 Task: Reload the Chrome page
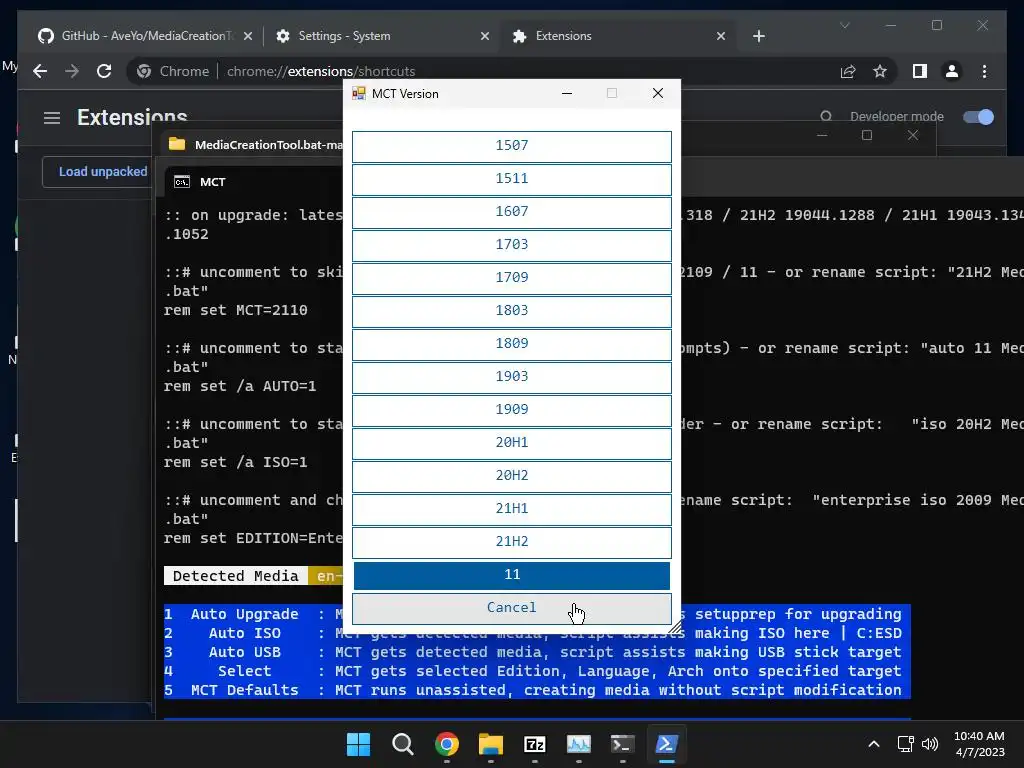coord(104,71)
